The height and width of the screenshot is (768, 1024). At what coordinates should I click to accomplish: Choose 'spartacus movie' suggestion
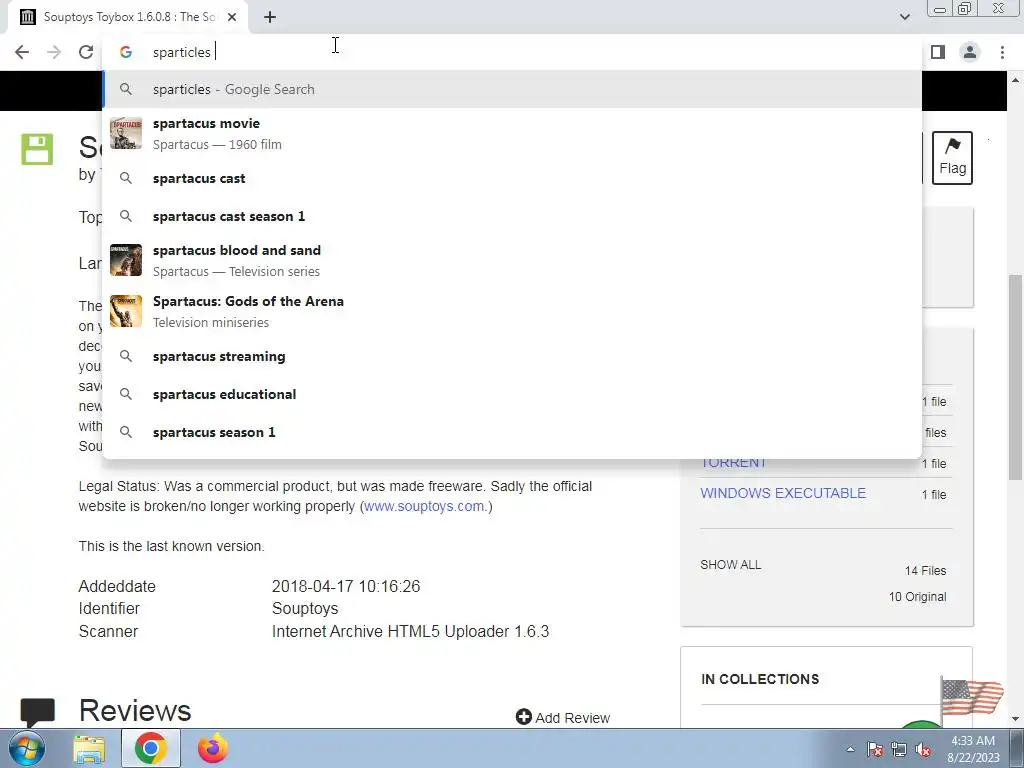[x=512, y=133]
